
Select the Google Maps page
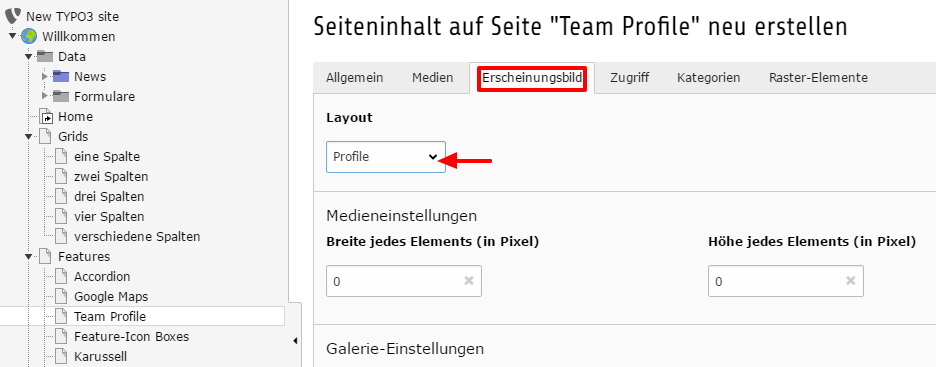[111, 297]
